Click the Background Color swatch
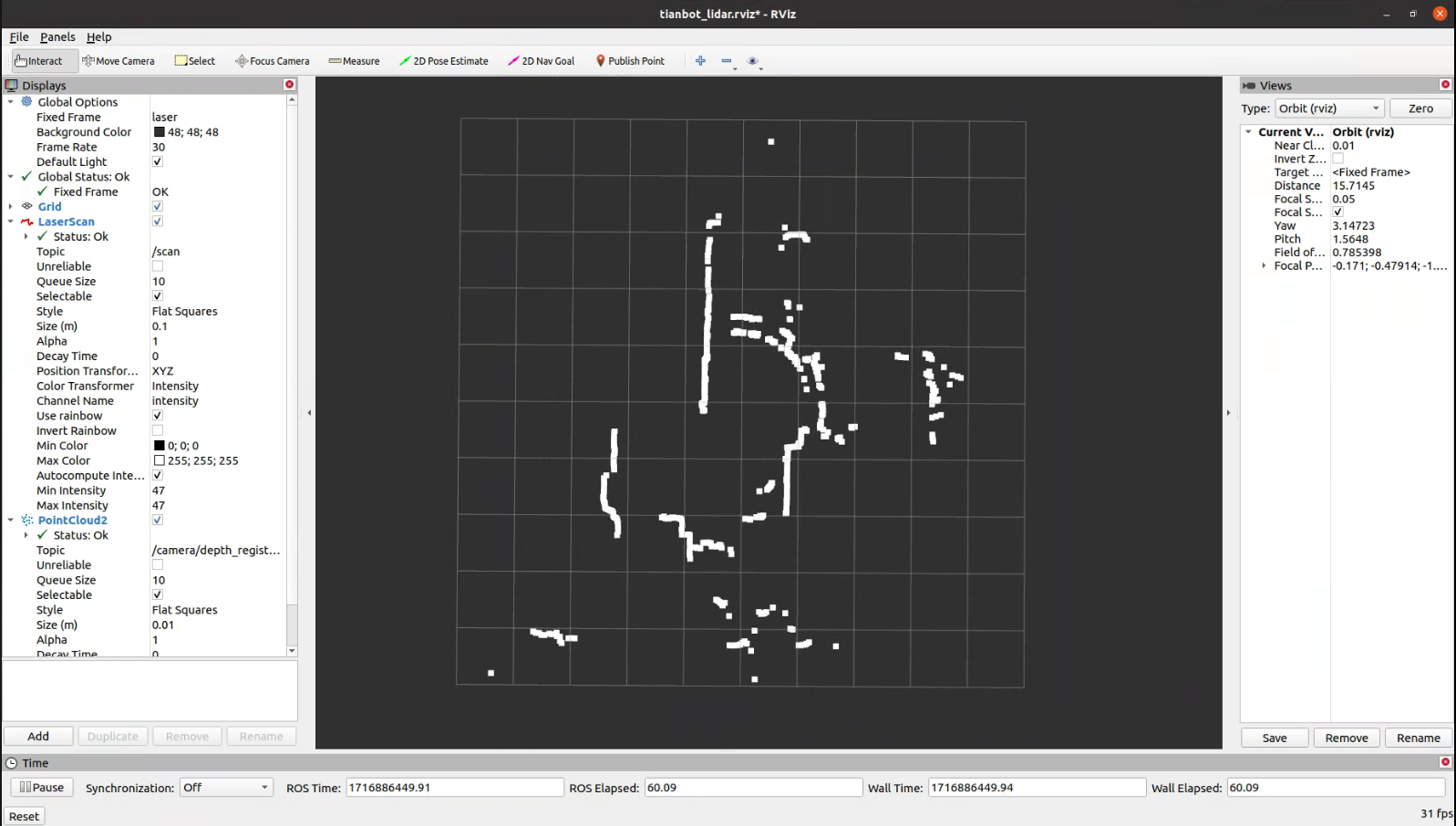 [x=160, y=132]
